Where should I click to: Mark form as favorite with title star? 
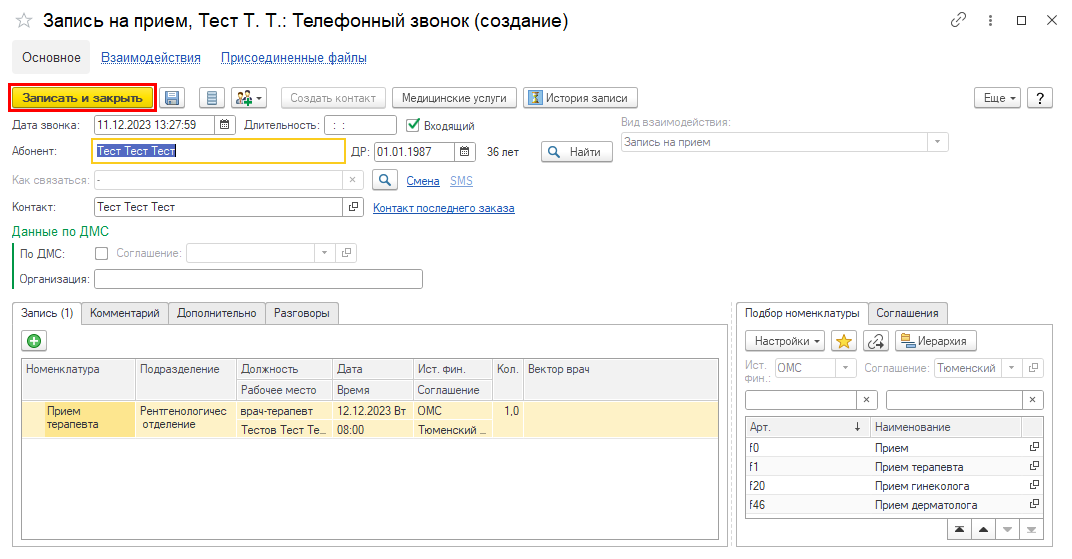[24, 21]
